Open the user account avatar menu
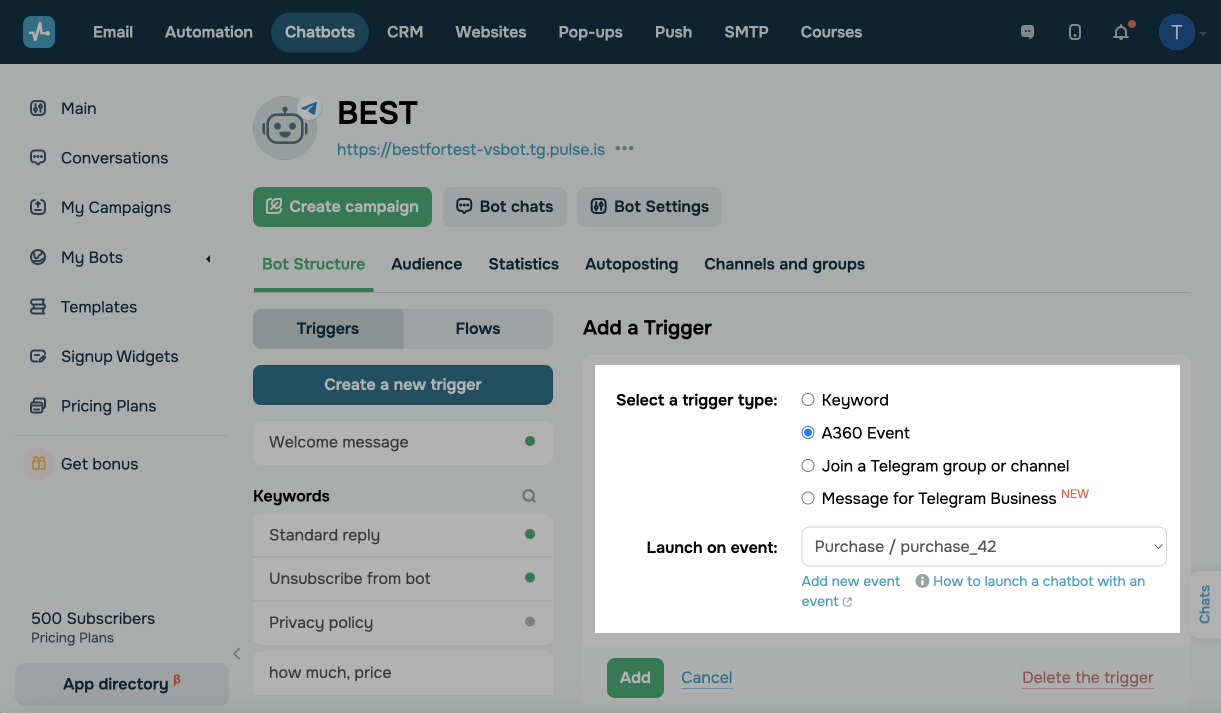The height and width of the screenshot is (713, 1221). pos(1177,32)
